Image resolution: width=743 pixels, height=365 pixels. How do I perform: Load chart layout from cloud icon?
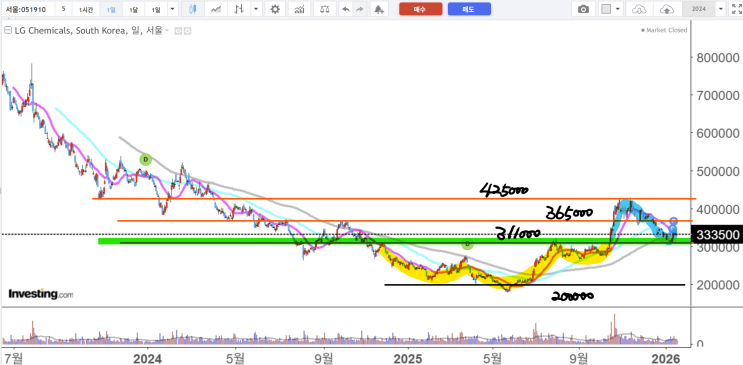click(640, 9)
